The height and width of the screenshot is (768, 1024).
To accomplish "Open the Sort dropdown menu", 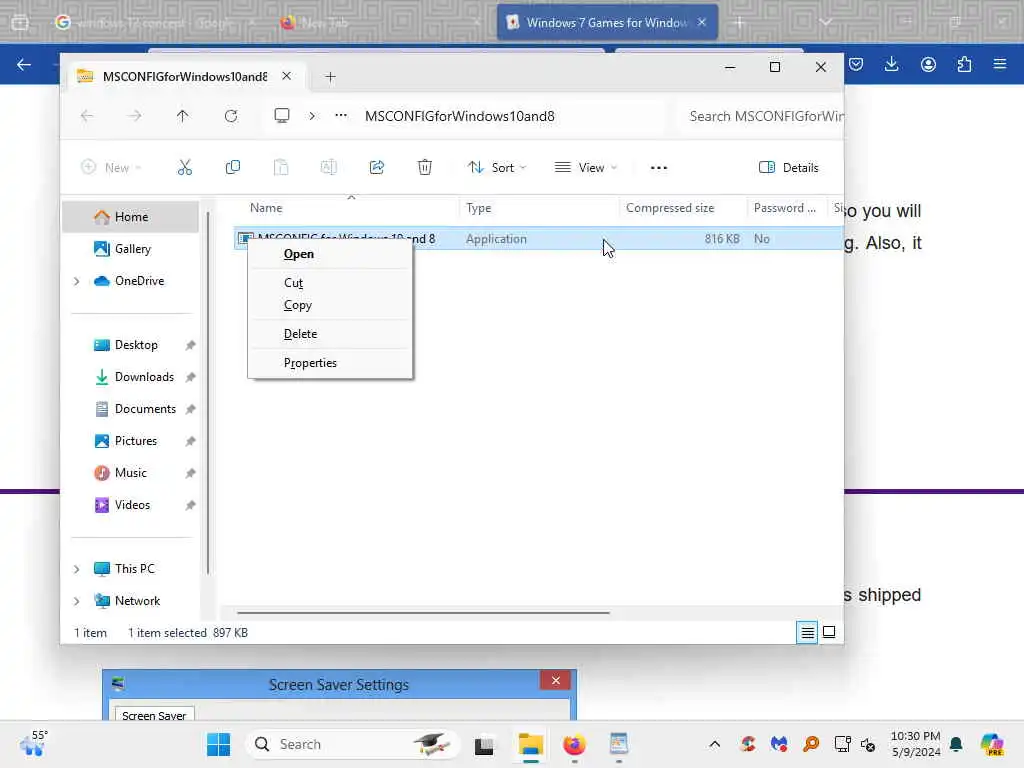I will click(497, 168).
